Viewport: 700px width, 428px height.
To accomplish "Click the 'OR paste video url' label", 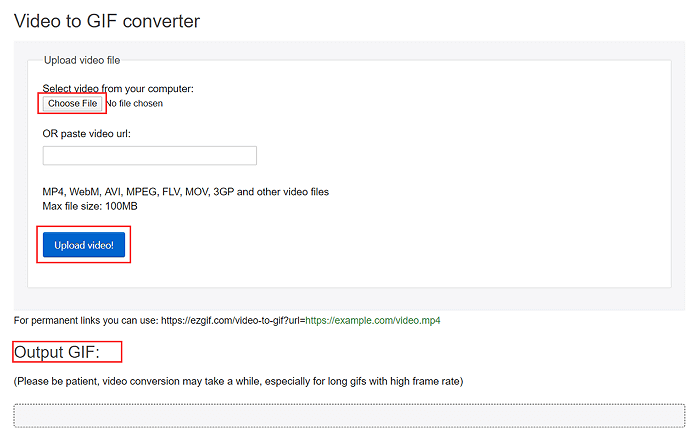I will [x=86, y=133].
